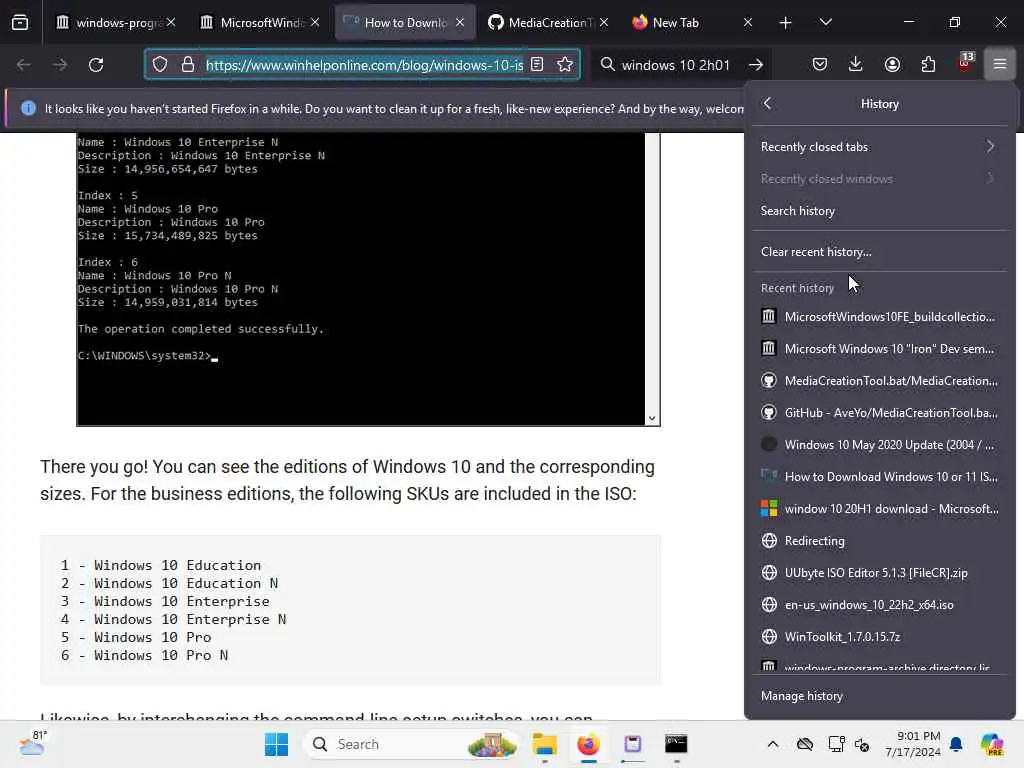Image resolution: width=1024 pixels, height=768 pixels.
Task: Open the Extensions puzzle icon
Action: click(928, 65)
